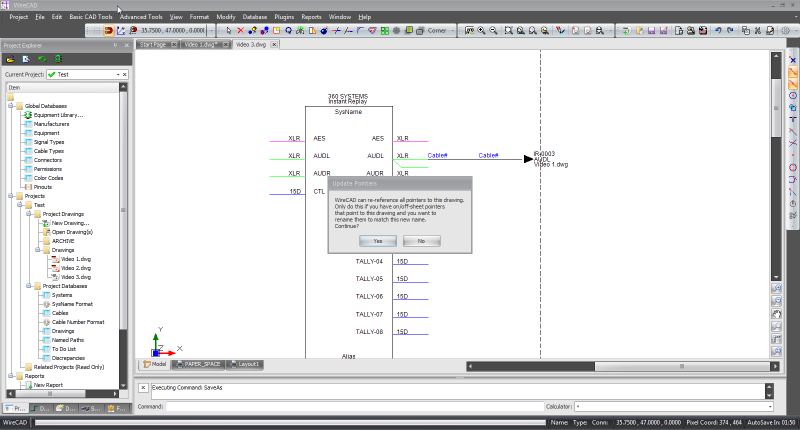Open the Plugins menu

click(x=284, y=17)
